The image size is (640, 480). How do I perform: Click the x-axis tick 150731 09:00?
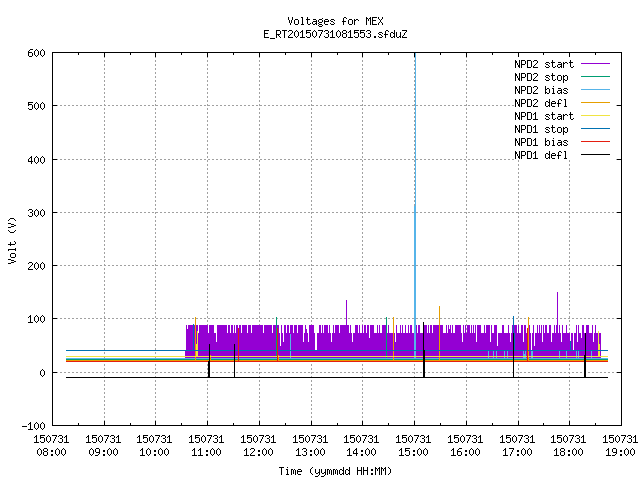[x=103, y=446]
